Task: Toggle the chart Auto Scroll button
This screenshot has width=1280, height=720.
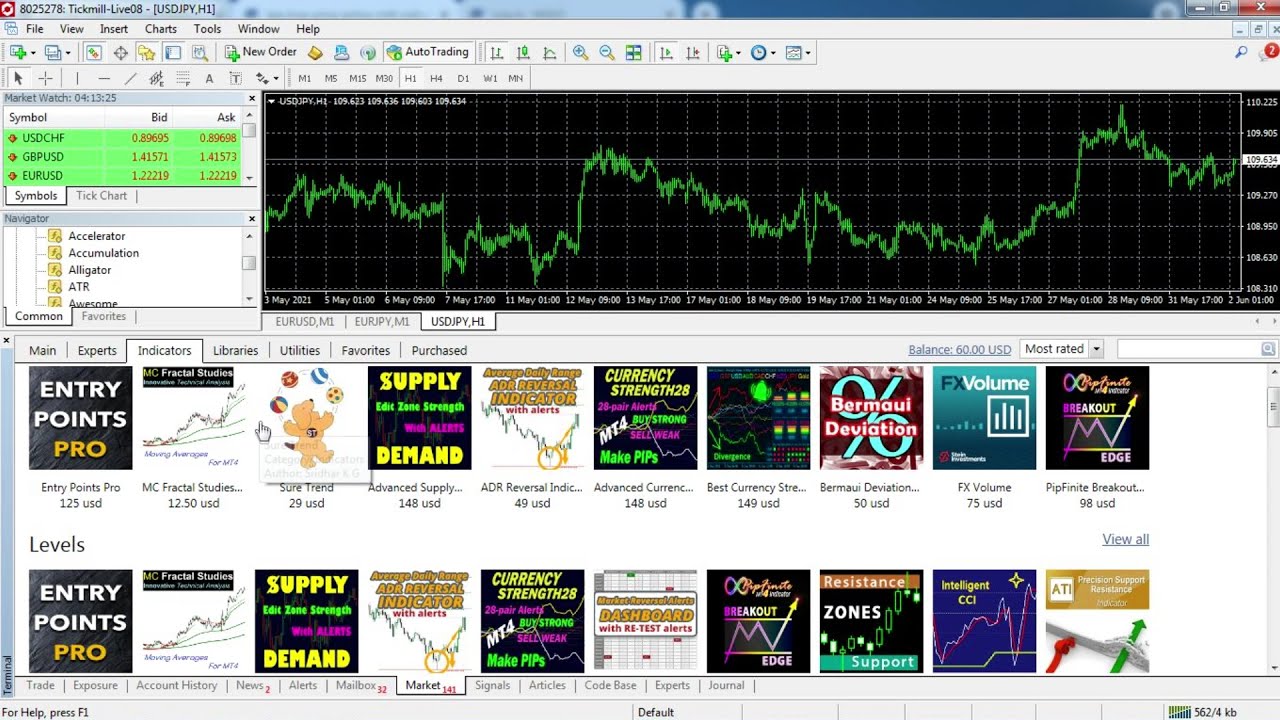Action: (666, 52)
